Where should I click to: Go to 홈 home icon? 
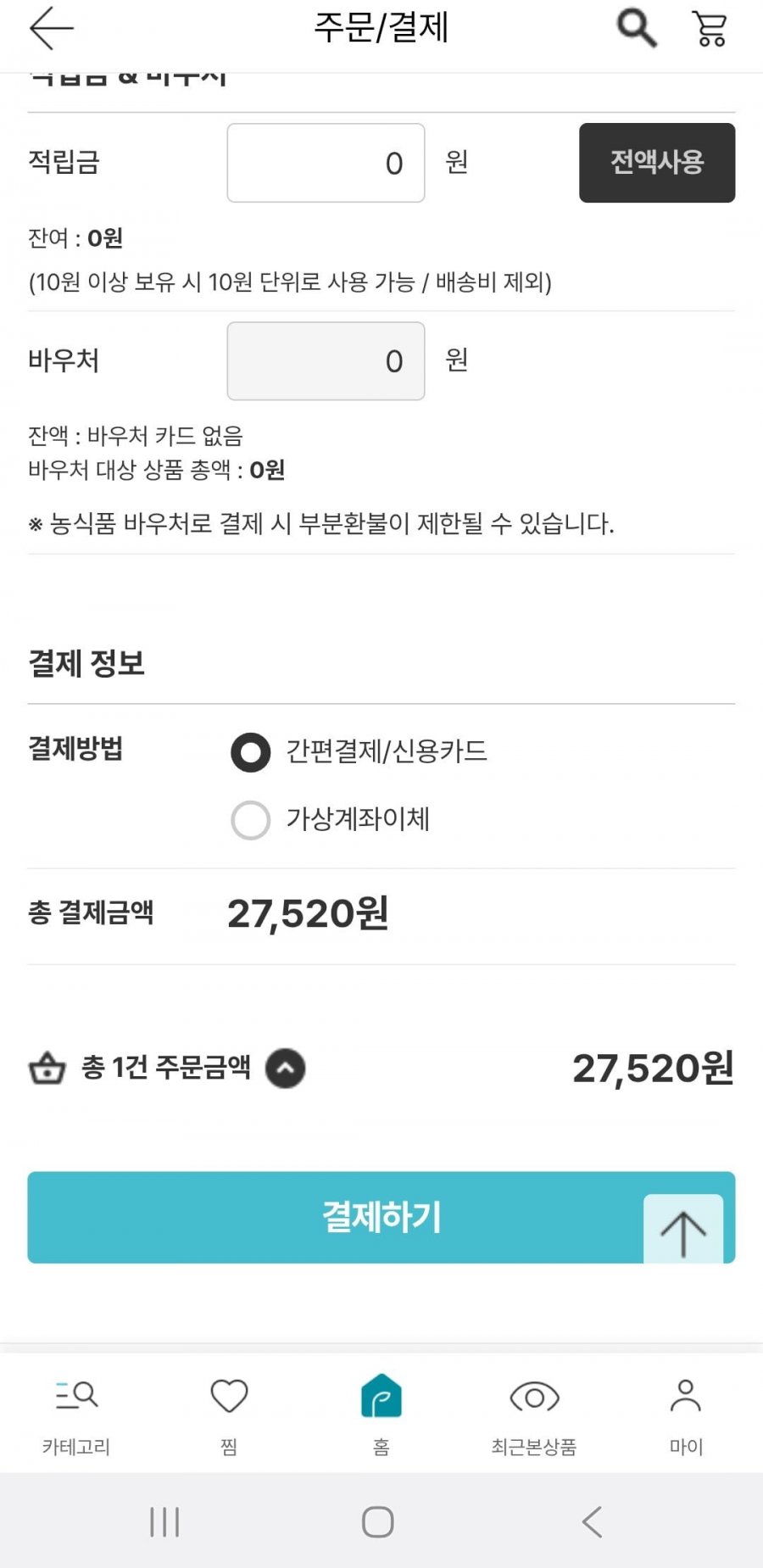381,1396
